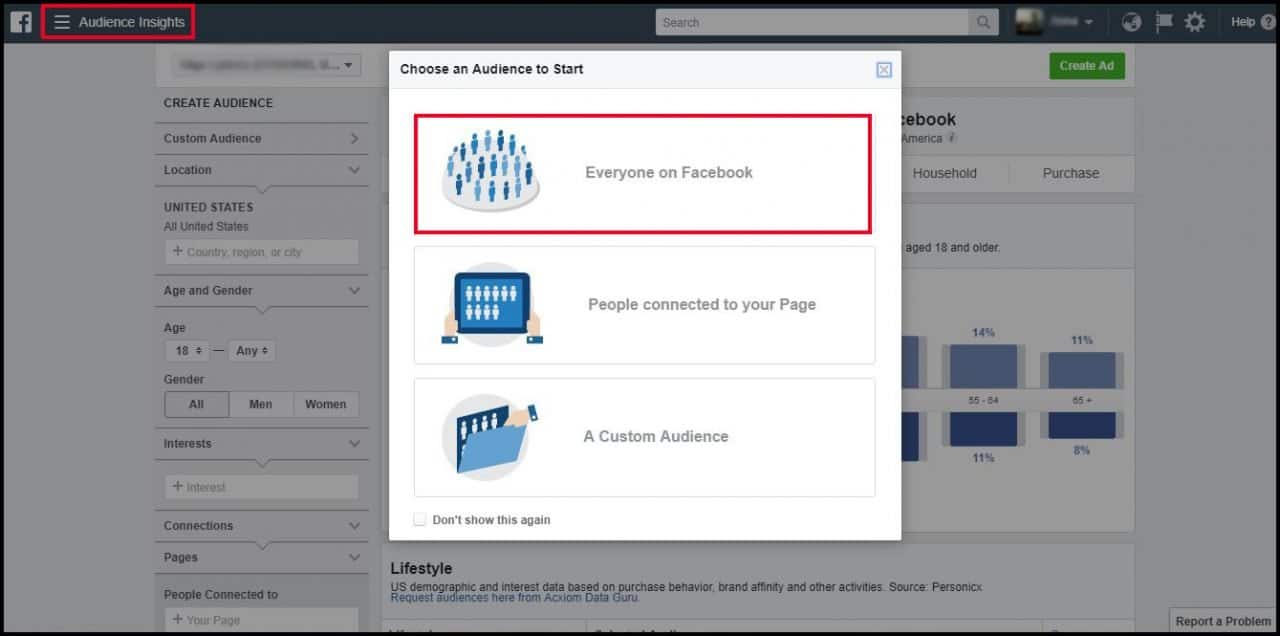Click the flag icon in the top bar

point(1162,20)
